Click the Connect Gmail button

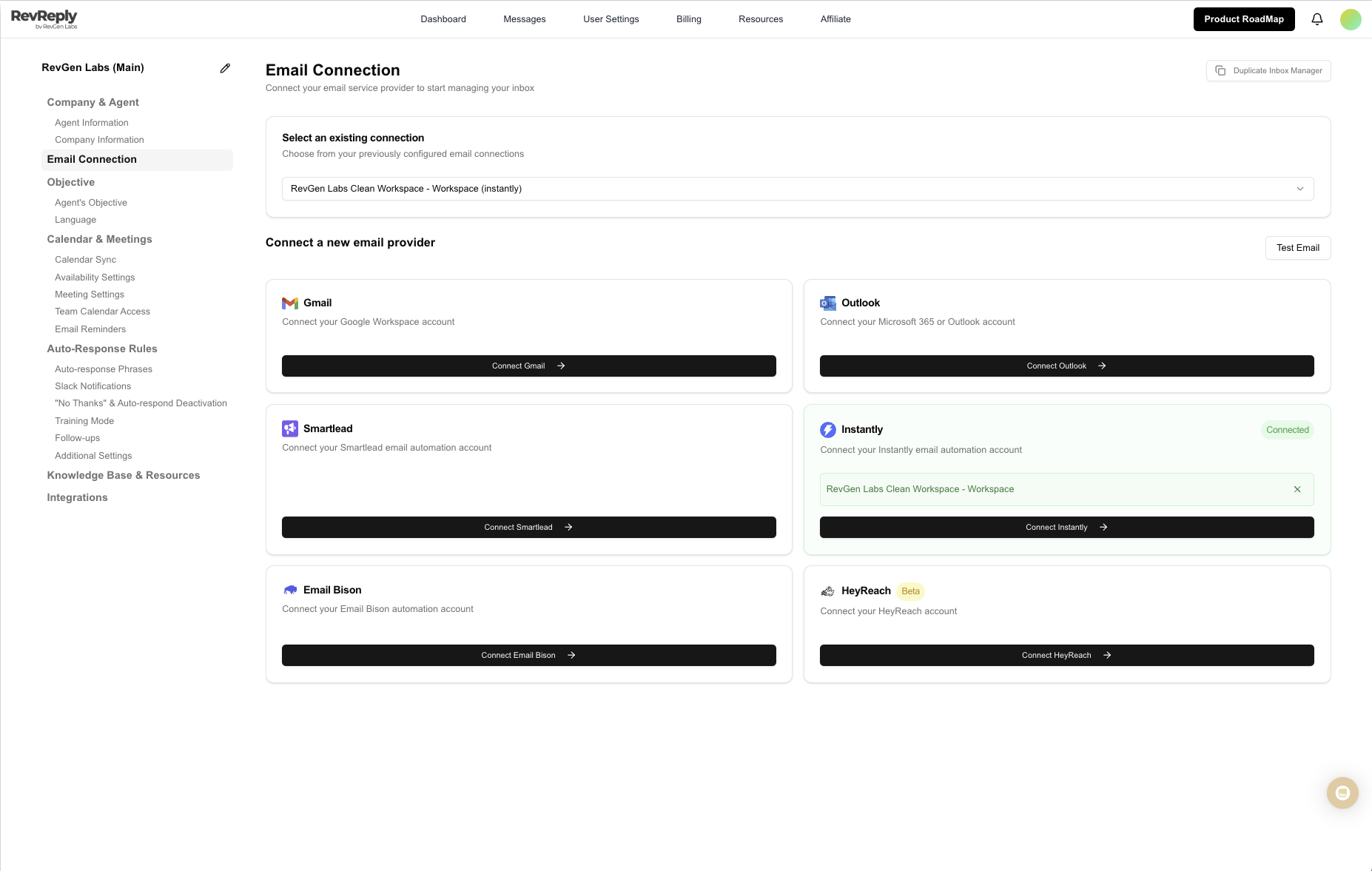coord(529,366)
